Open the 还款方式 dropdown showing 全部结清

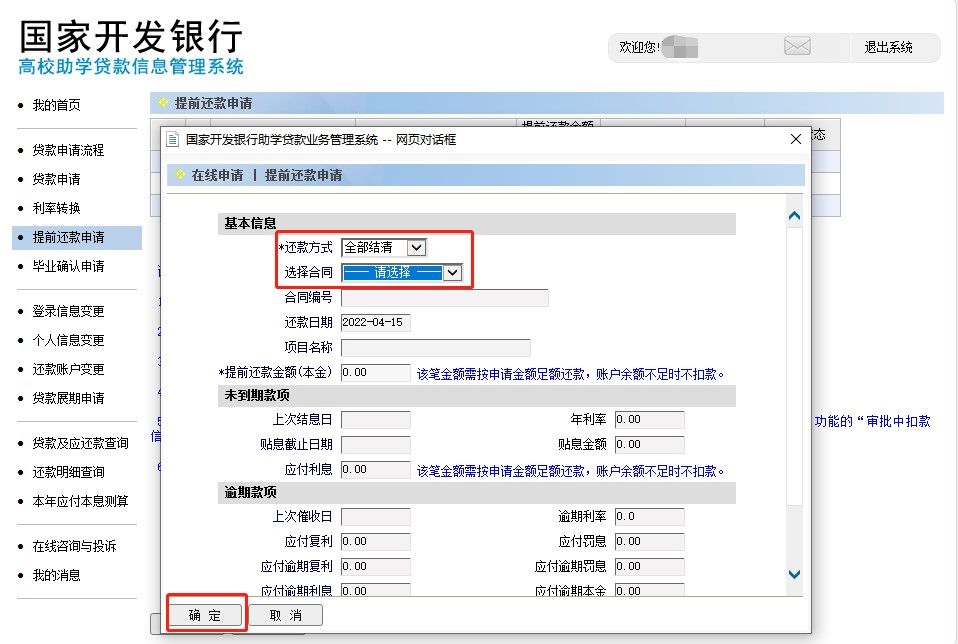pyautogui.click(x=384, y=247)
